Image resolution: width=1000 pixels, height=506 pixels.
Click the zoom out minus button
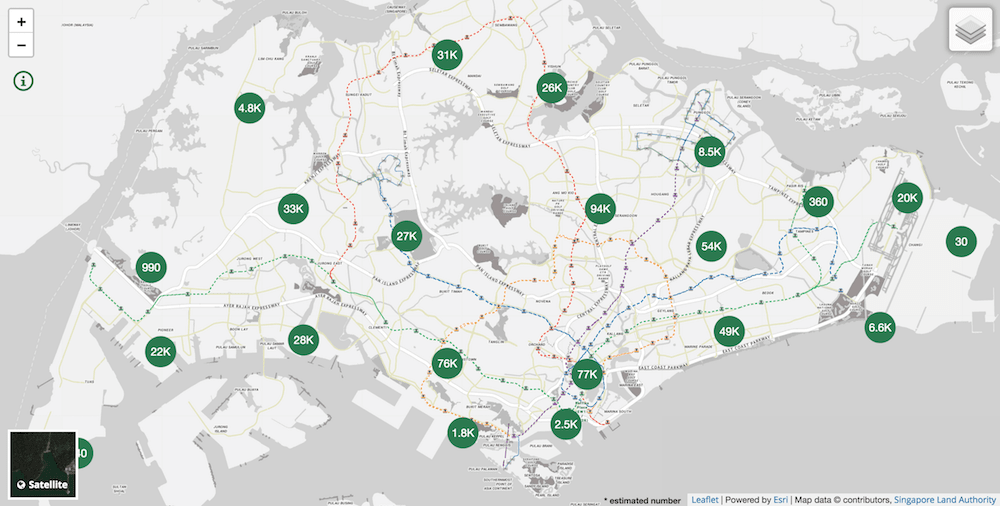click(x=22, y=45)
